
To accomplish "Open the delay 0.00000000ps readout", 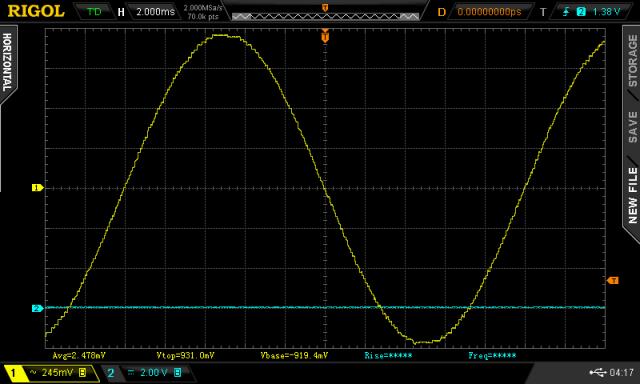I will pos(489,11).
